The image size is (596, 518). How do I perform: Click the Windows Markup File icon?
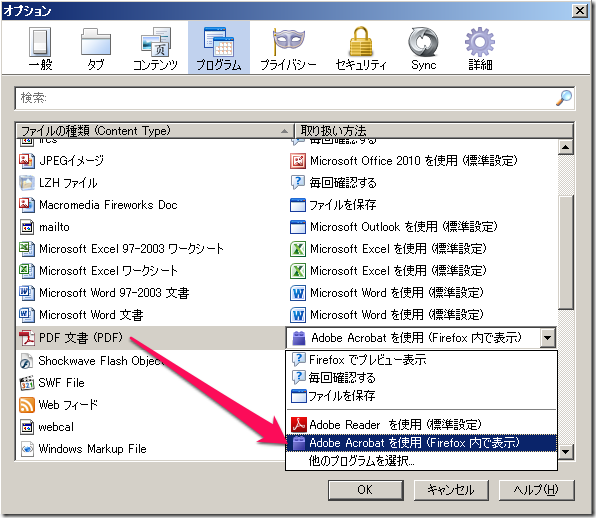point(27,449)
